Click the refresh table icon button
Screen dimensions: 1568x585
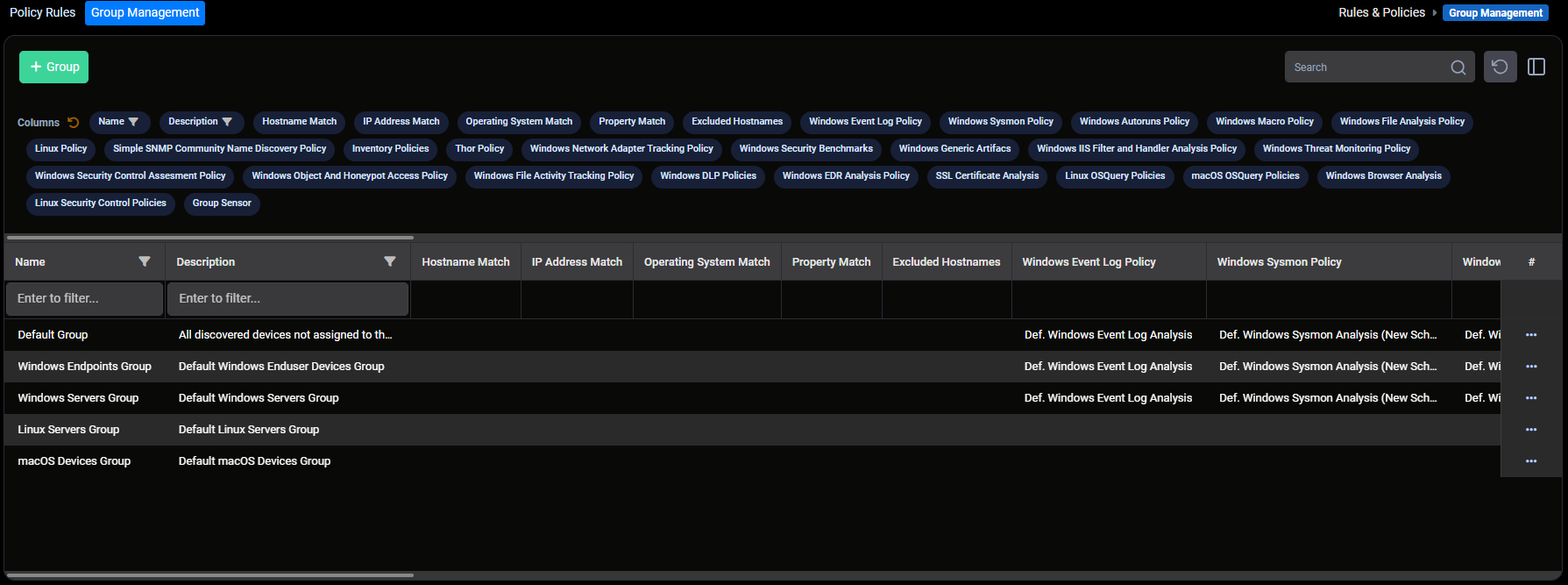point(1500,67)
